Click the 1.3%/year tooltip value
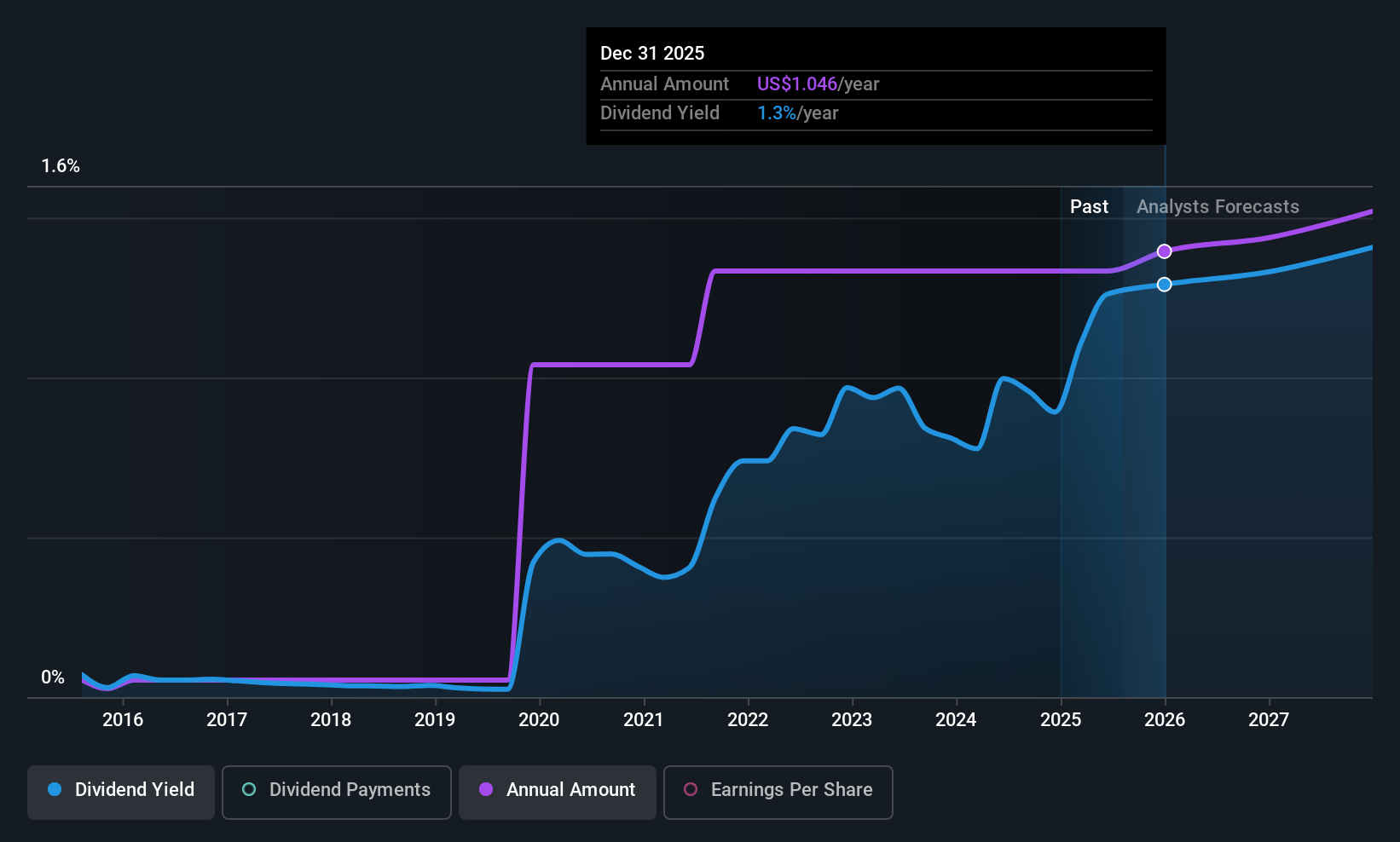Image resolution: width=1400 pixels, height=842 pixels. 797,113
